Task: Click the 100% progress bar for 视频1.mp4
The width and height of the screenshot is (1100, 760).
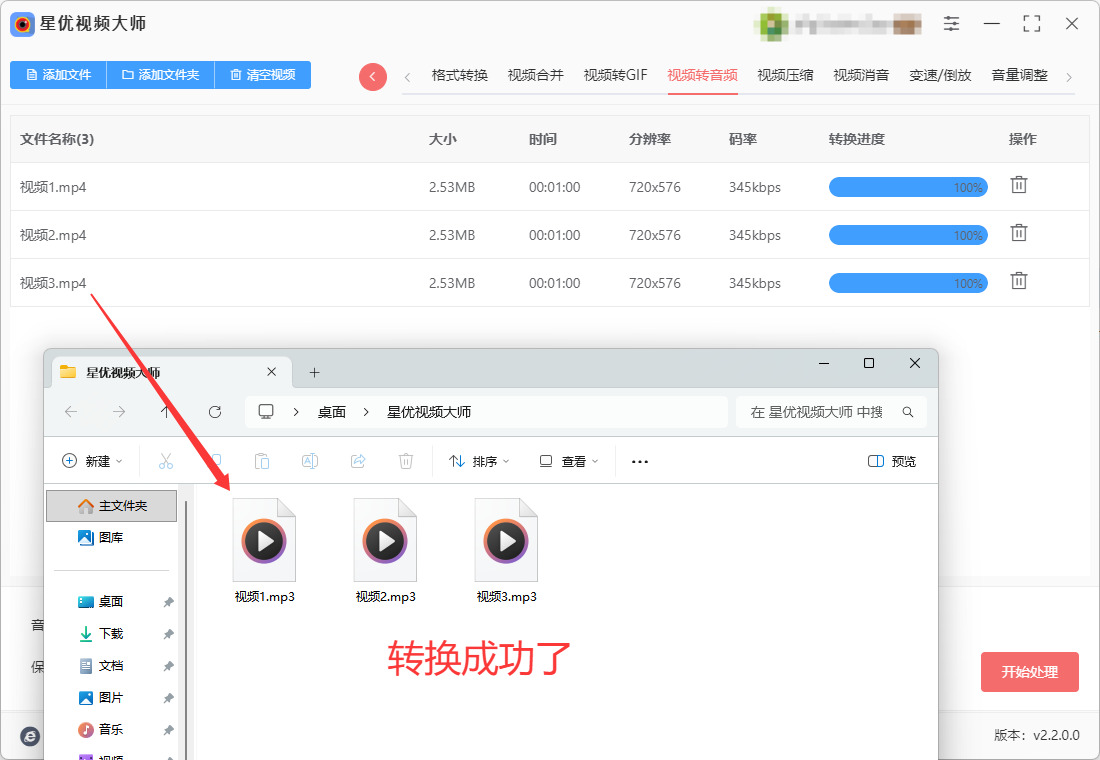Action: [x=908, y=187]
